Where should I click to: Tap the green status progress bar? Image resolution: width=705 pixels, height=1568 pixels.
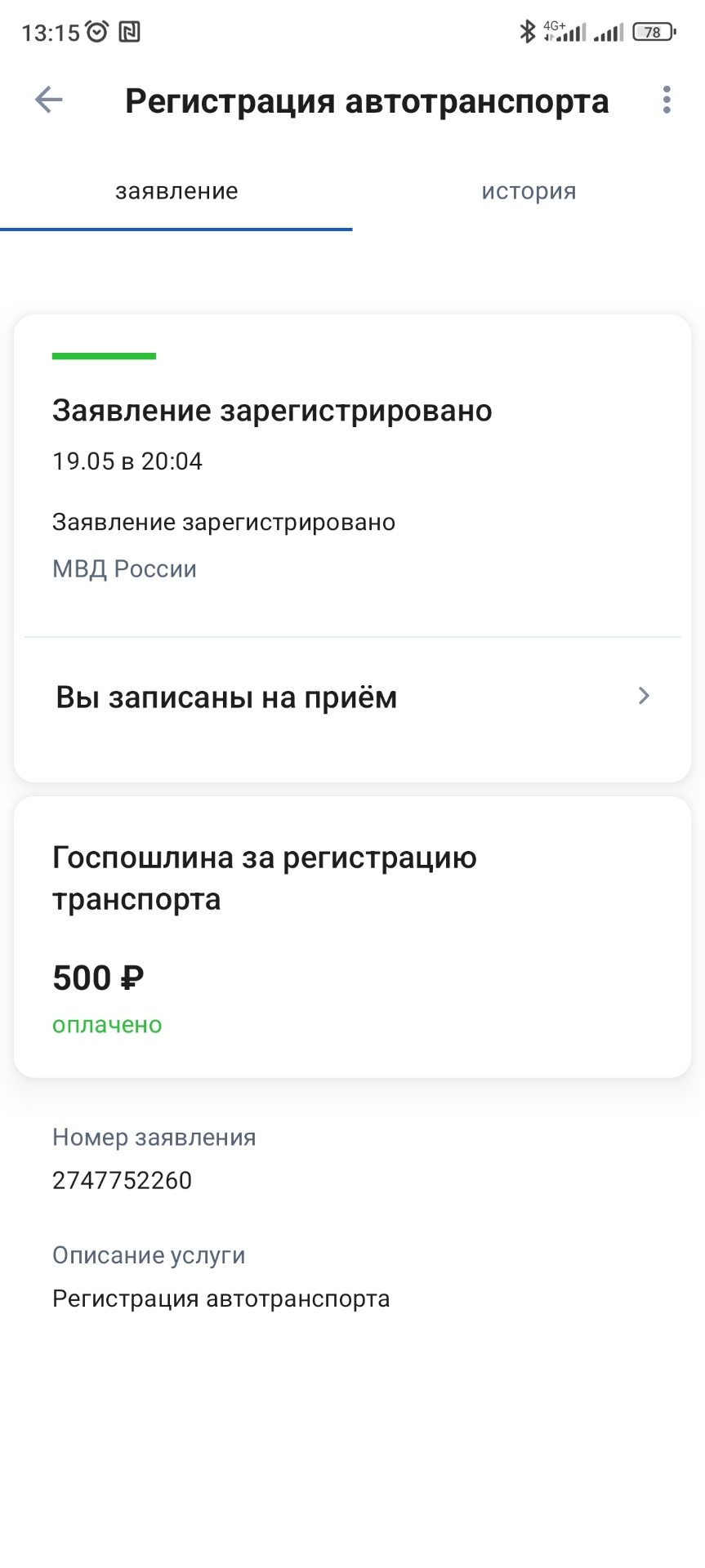click(104, 356)
